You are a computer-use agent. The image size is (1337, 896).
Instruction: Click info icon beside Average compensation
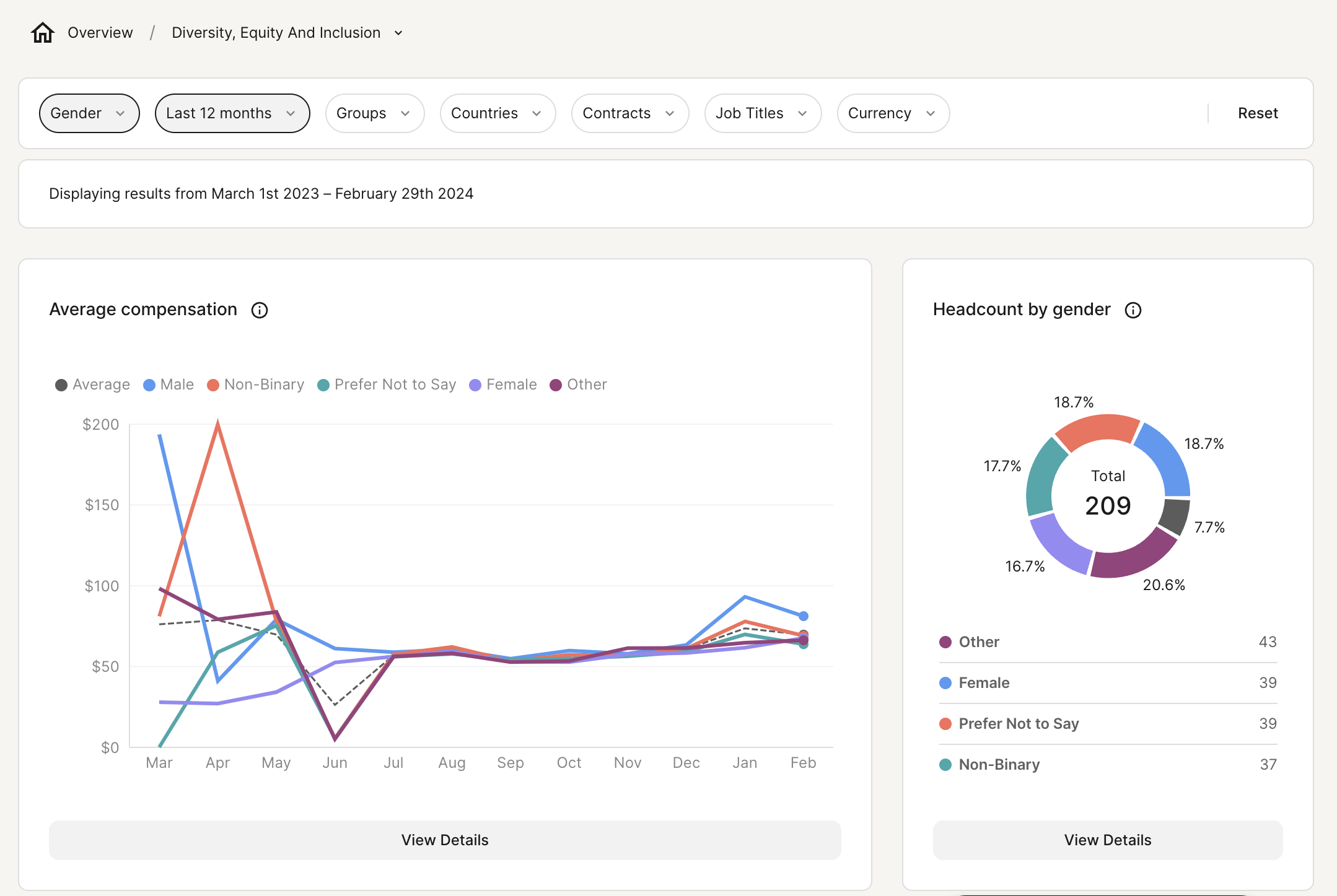(x=259, y=310)
